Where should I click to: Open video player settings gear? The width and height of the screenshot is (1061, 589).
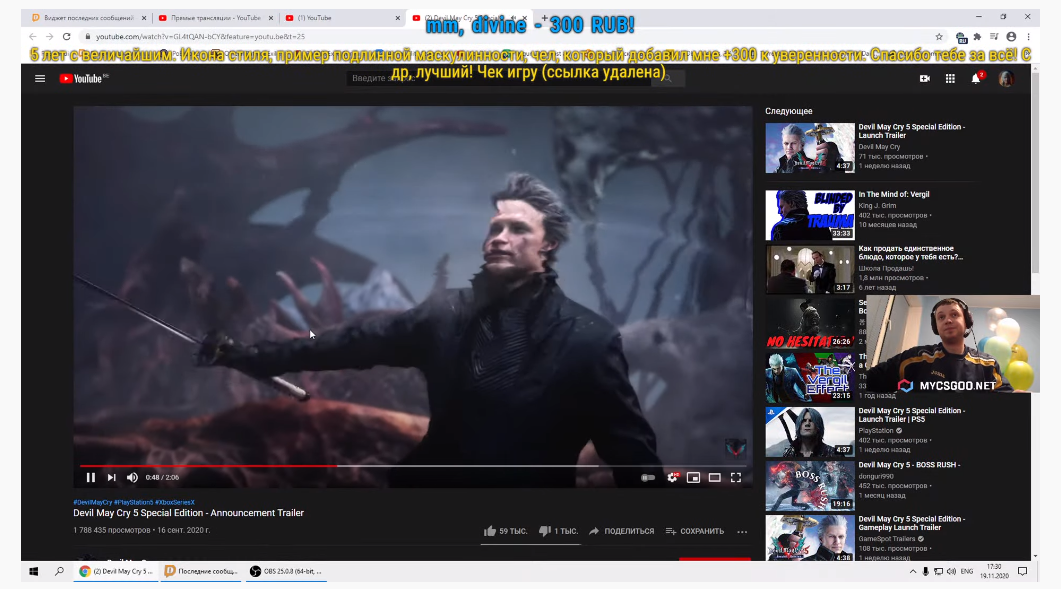[672, 478]
